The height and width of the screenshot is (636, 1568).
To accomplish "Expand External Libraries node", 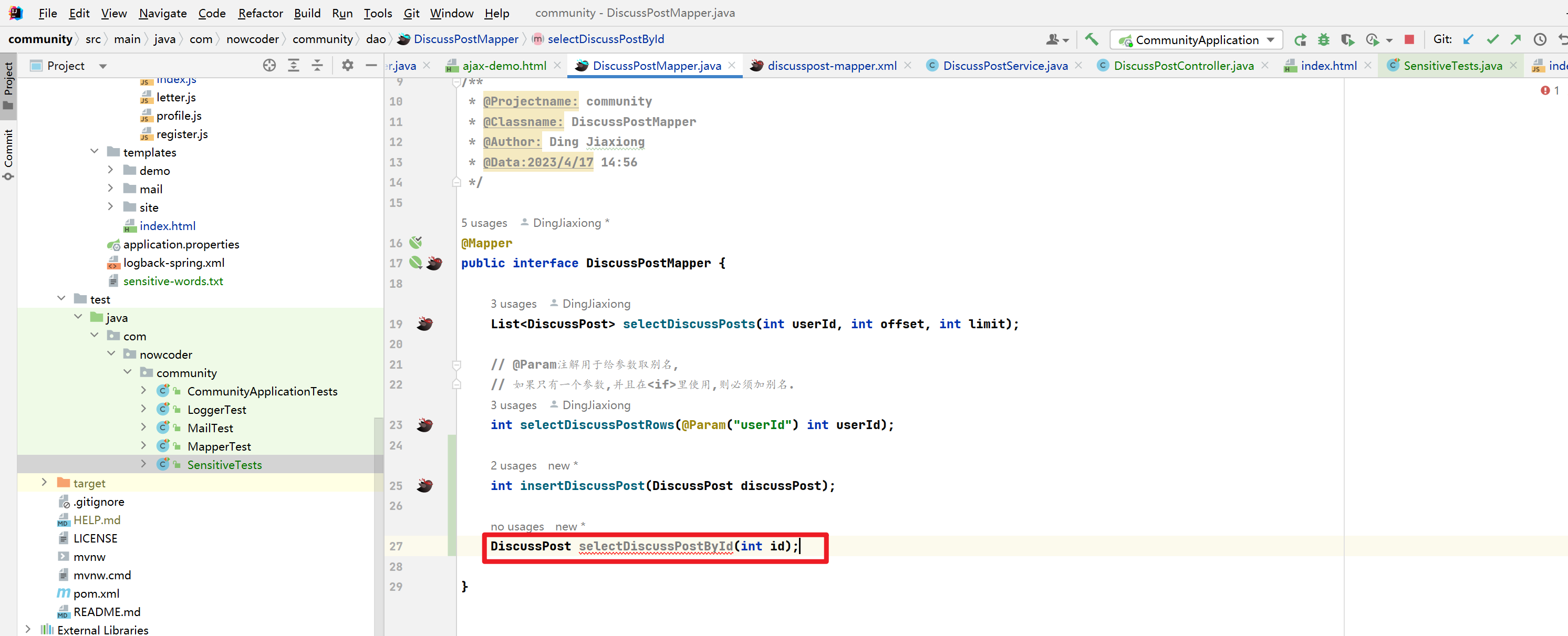I will click(x=28, y=629).
